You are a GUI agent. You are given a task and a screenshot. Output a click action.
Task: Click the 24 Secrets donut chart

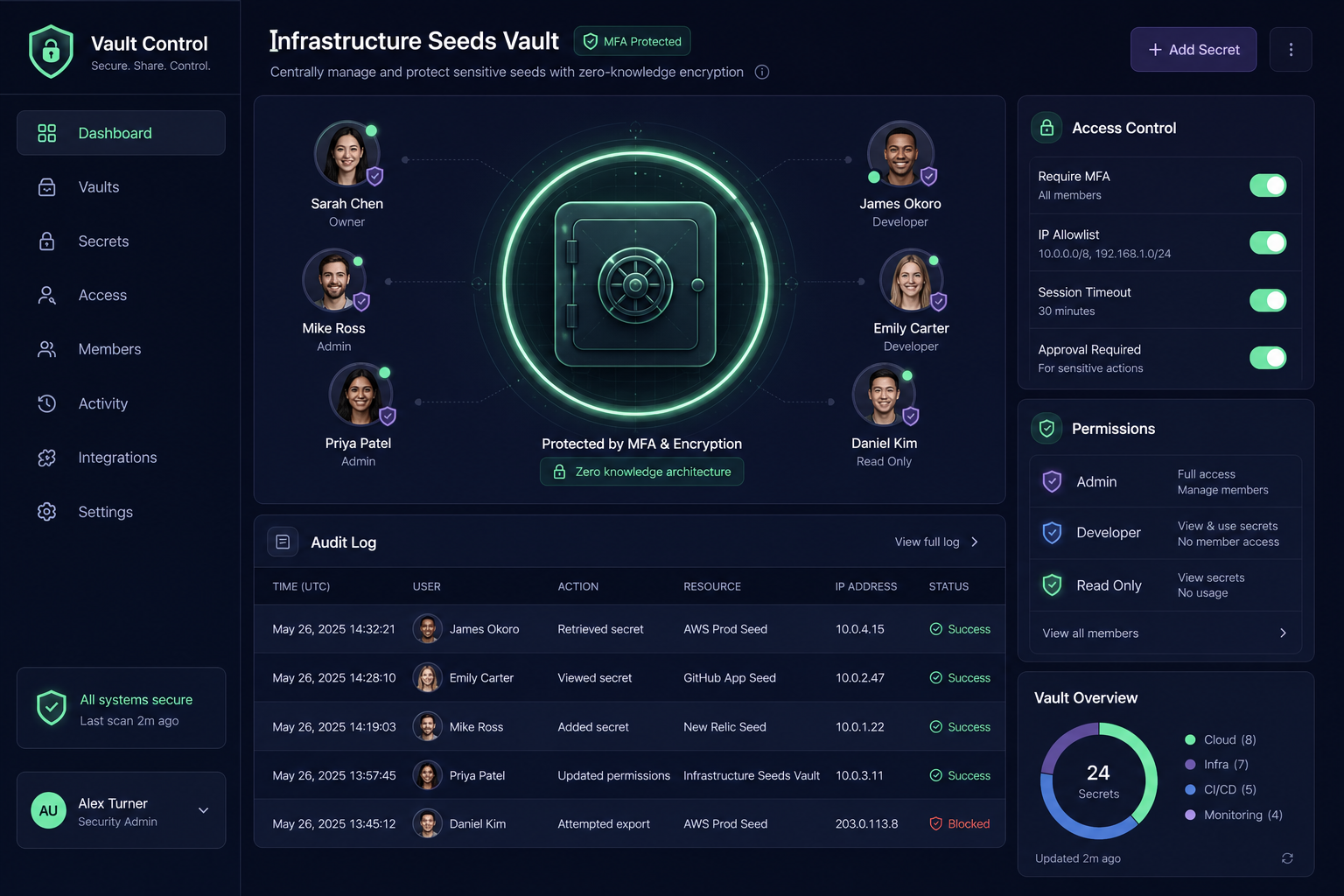pos(1098,780)
